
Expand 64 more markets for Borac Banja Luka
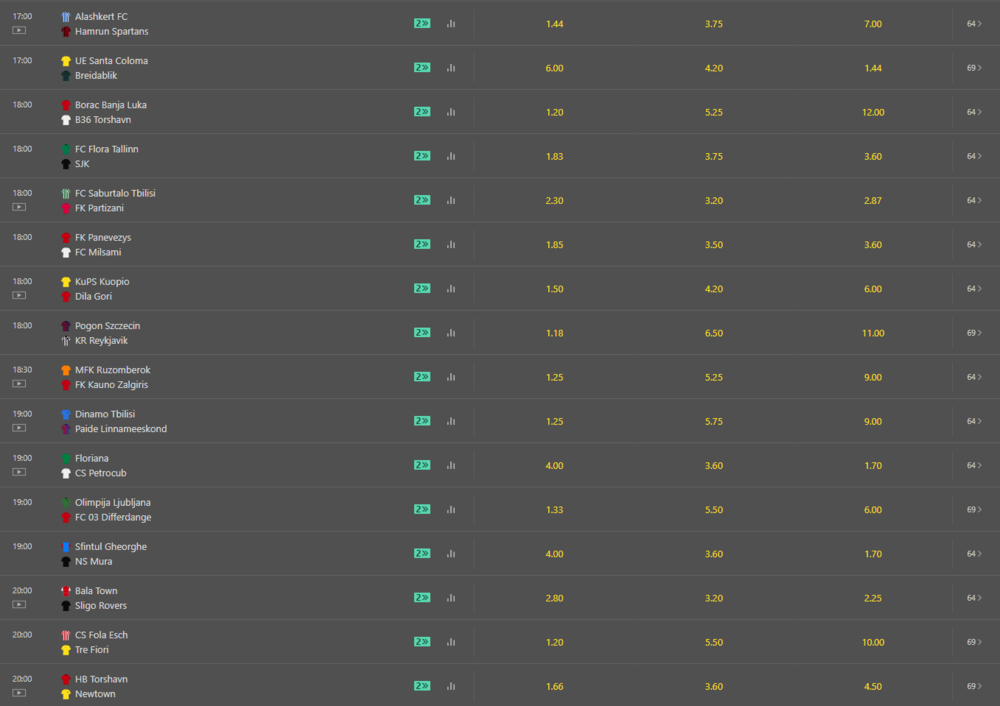(x=974, y=112)
